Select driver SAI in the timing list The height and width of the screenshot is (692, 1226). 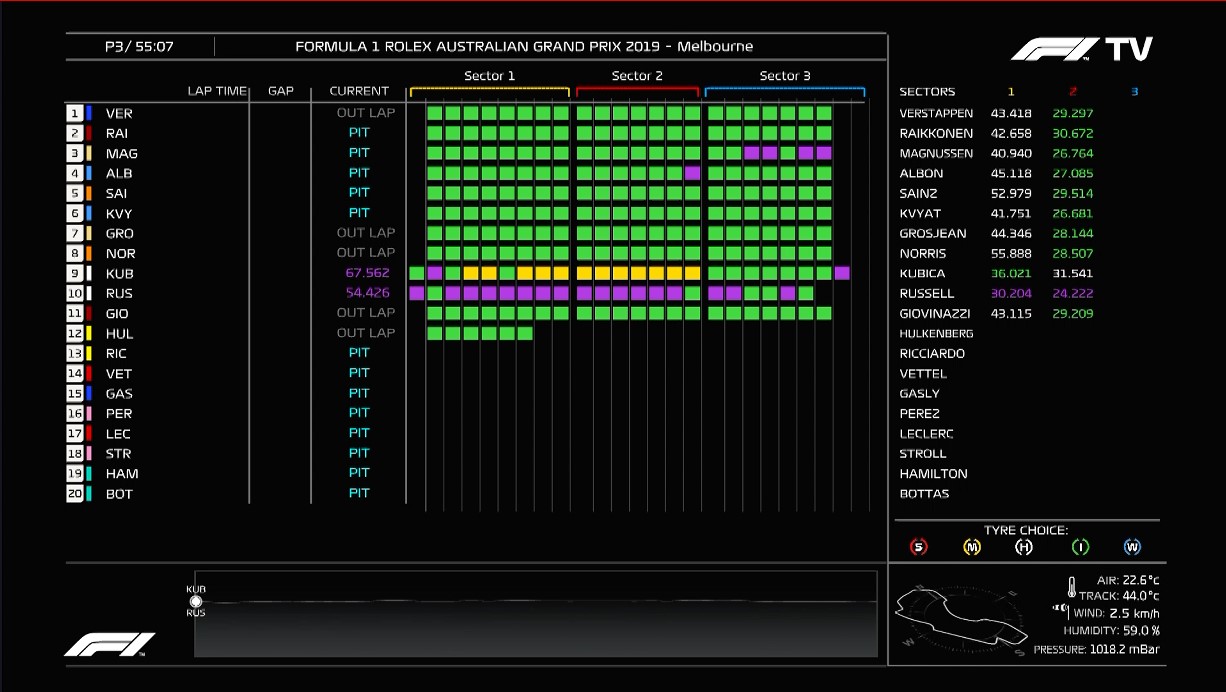[116, 194]
